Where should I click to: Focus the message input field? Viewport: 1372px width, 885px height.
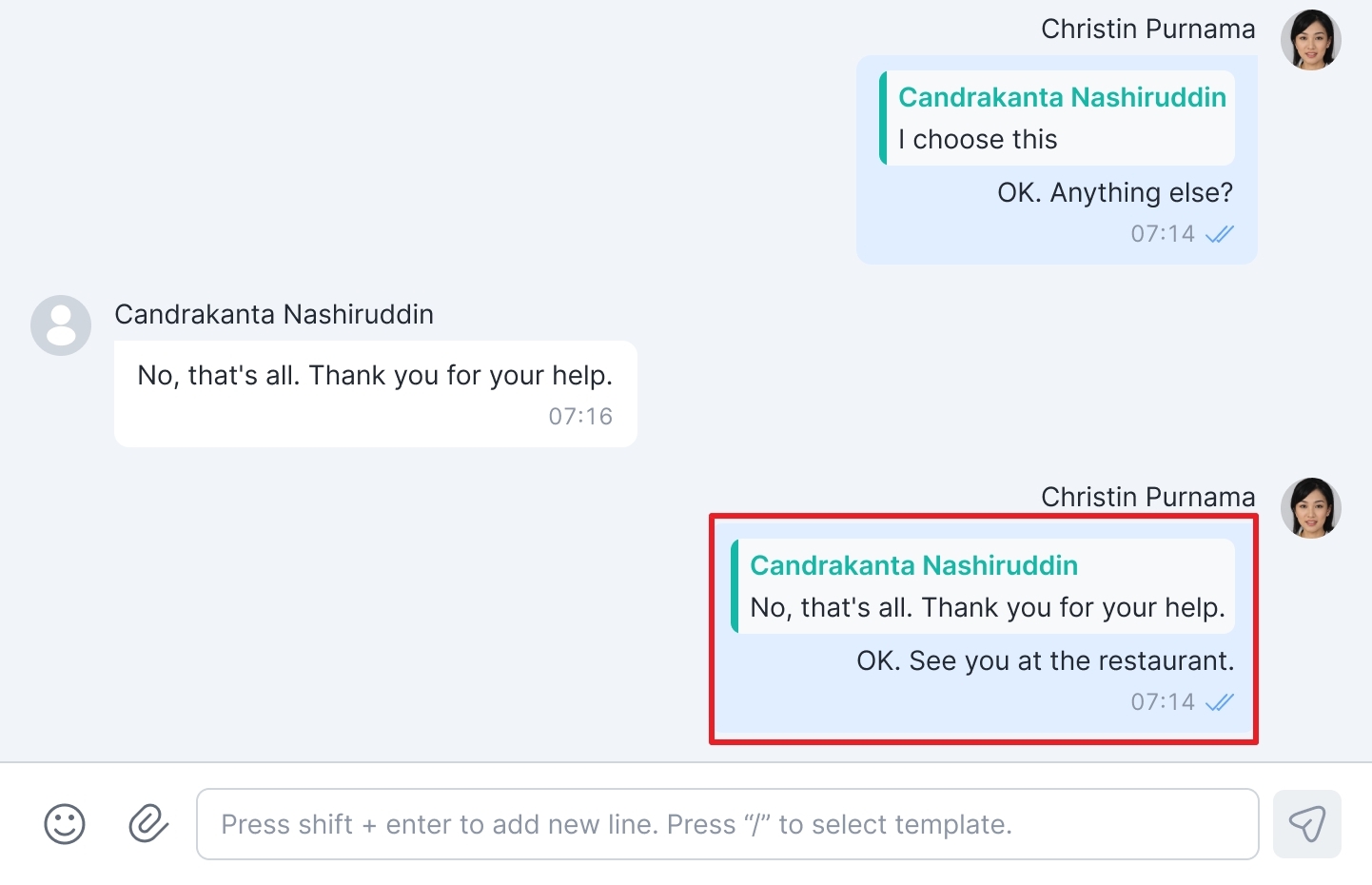tap(728, 824)
